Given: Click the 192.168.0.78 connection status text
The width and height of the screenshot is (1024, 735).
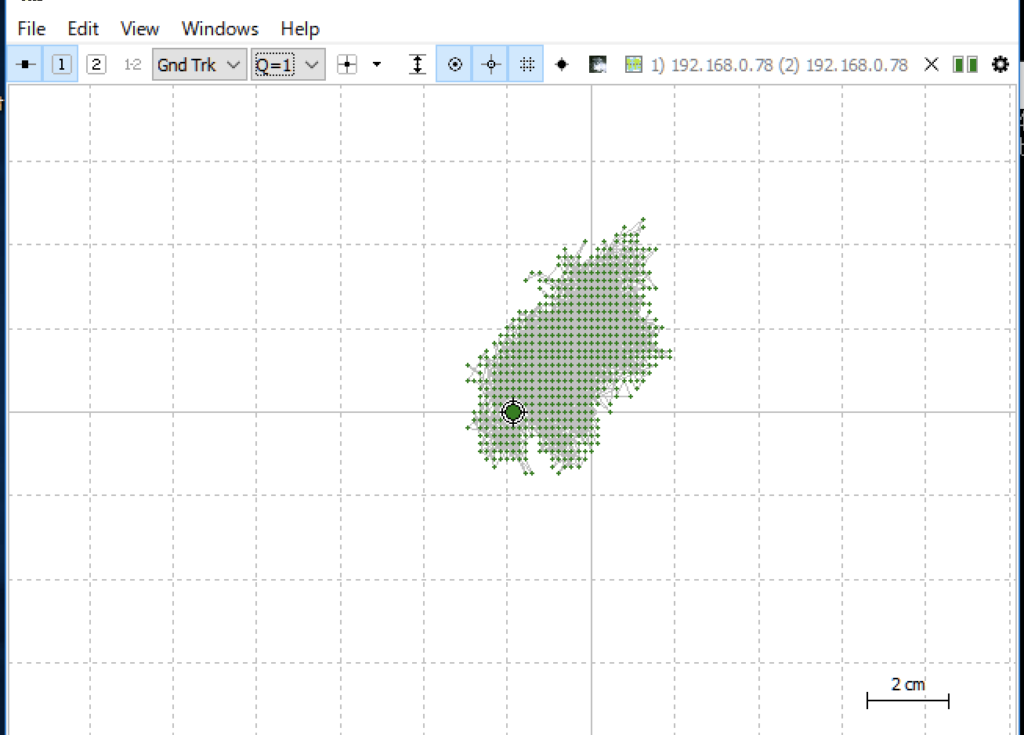Looking at the screenshot, I should click(778, 65).
